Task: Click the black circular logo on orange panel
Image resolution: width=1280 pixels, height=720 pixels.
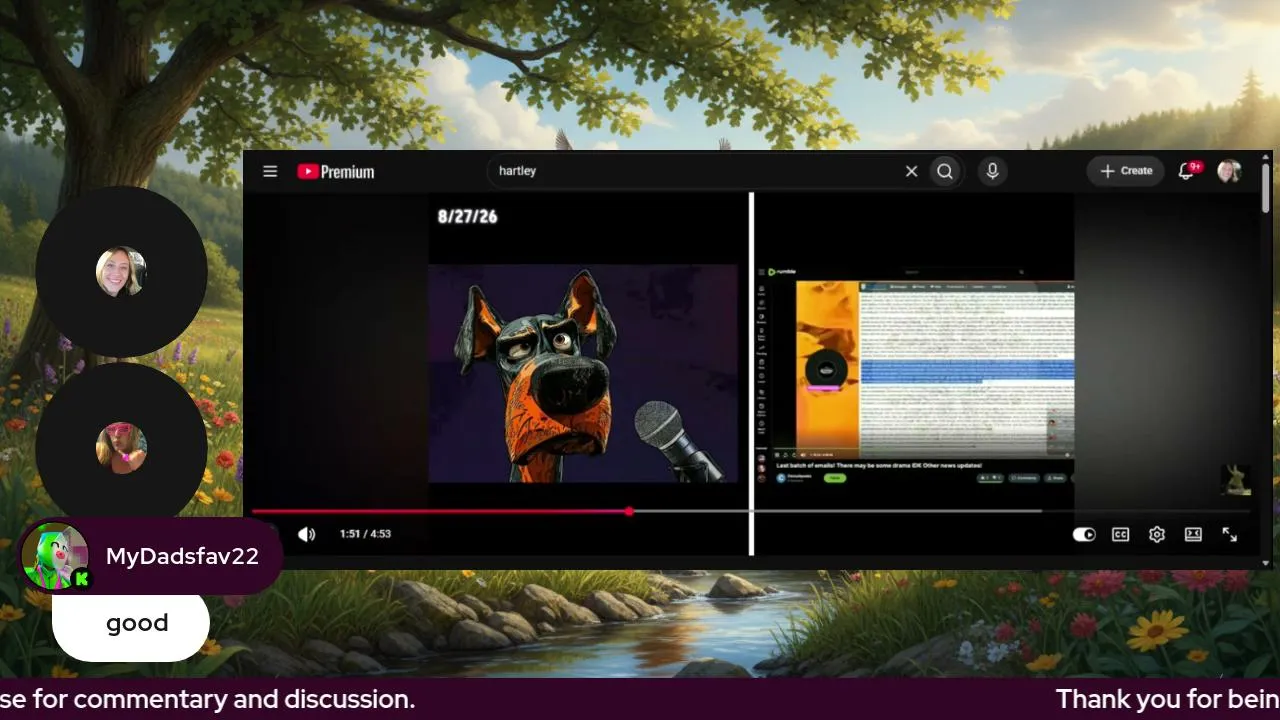Action: click(827, 369)
